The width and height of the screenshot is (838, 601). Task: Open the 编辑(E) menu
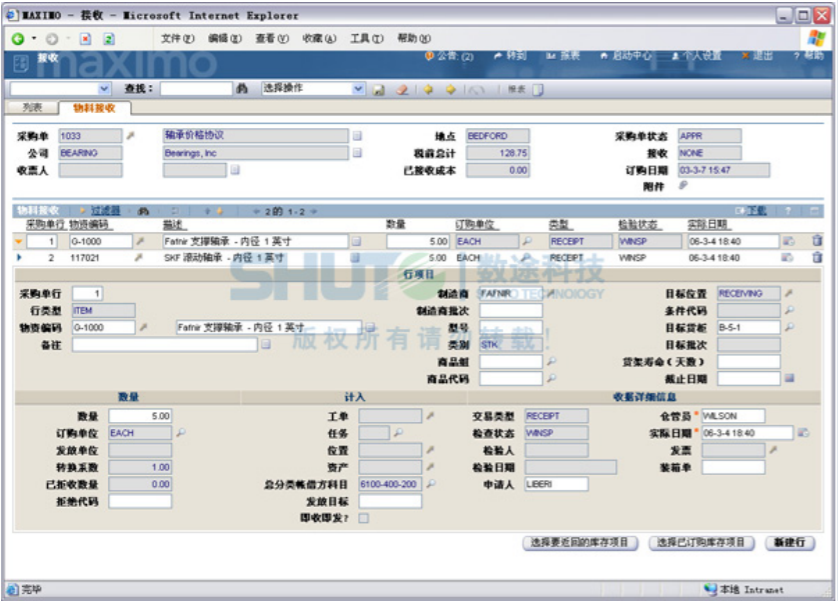224,38
